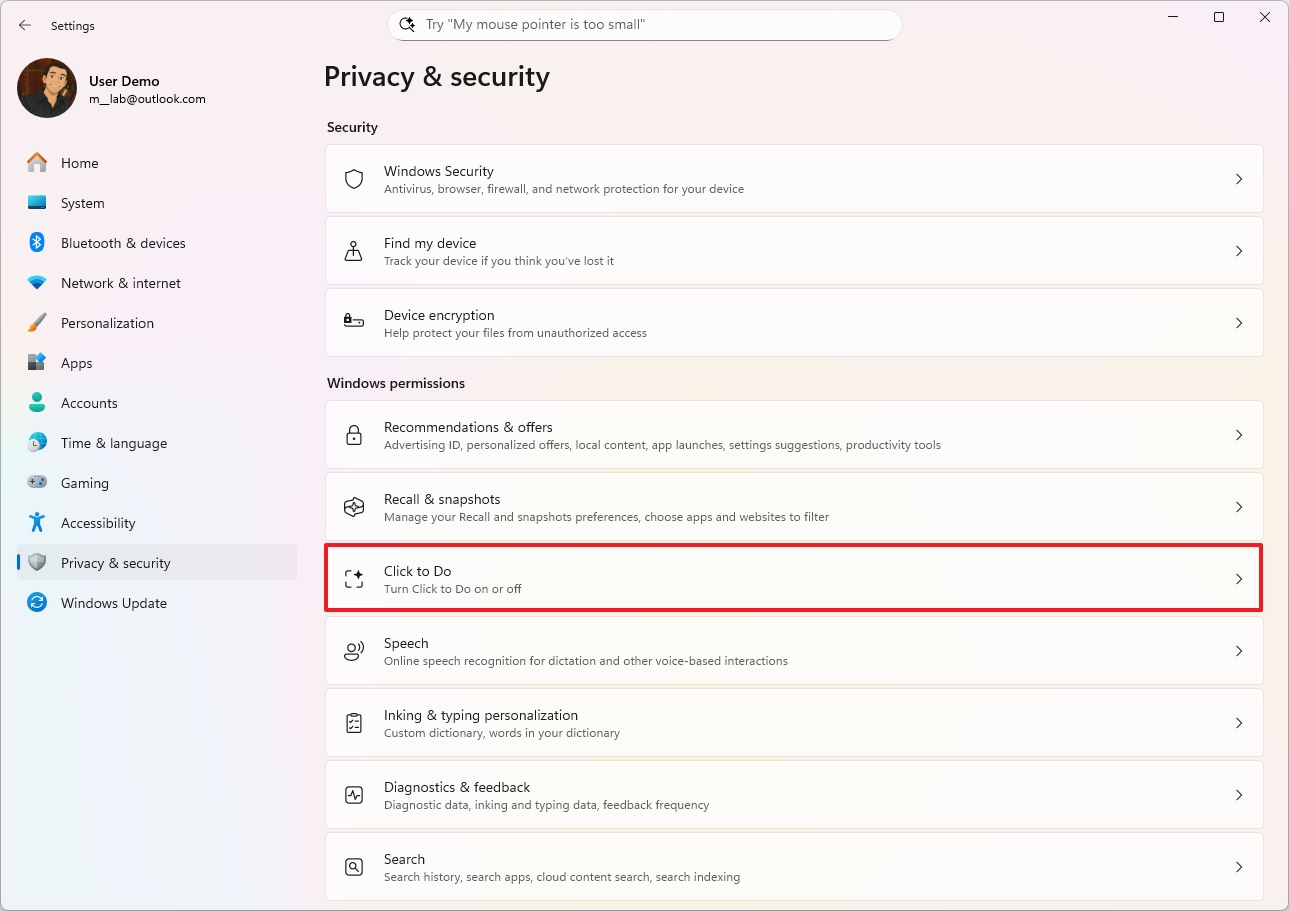Open the Home section in the sidebar
Screen dimensions: 1289x911
pyautogui.click(x=79, y=162)
